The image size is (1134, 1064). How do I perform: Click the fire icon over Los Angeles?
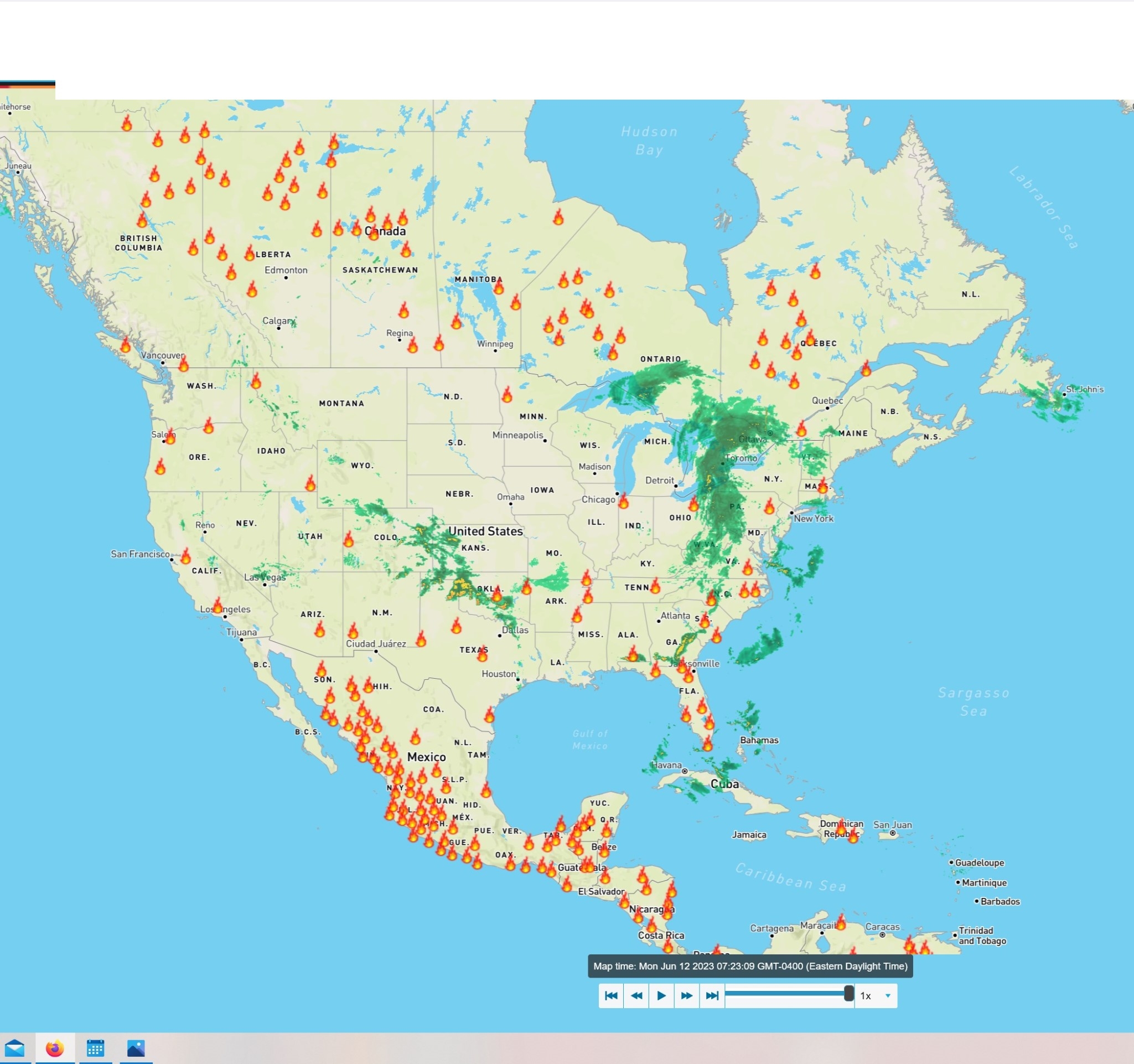pyautogui.click(x=218, y=606)
